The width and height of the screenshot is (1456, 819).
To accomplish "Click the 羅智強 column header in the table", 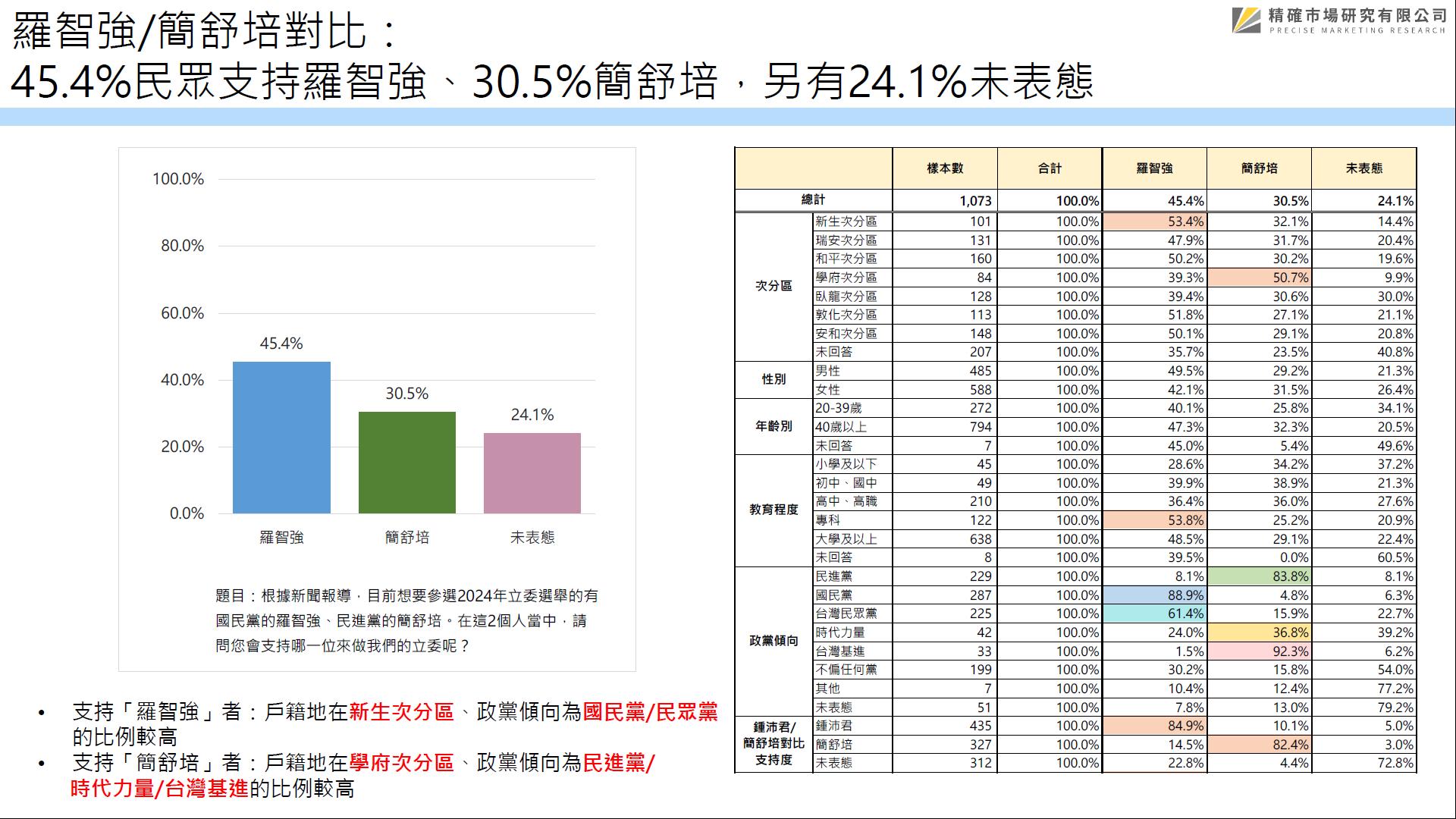I will pyautogui.click(x=1154, y=168).
